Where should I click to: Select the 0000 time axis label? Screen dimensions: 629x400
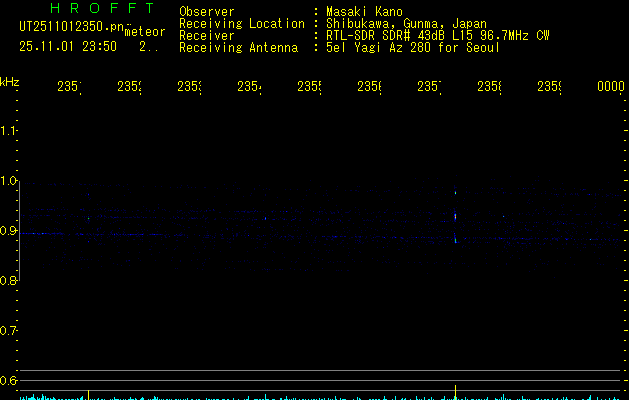pos(610,87)
